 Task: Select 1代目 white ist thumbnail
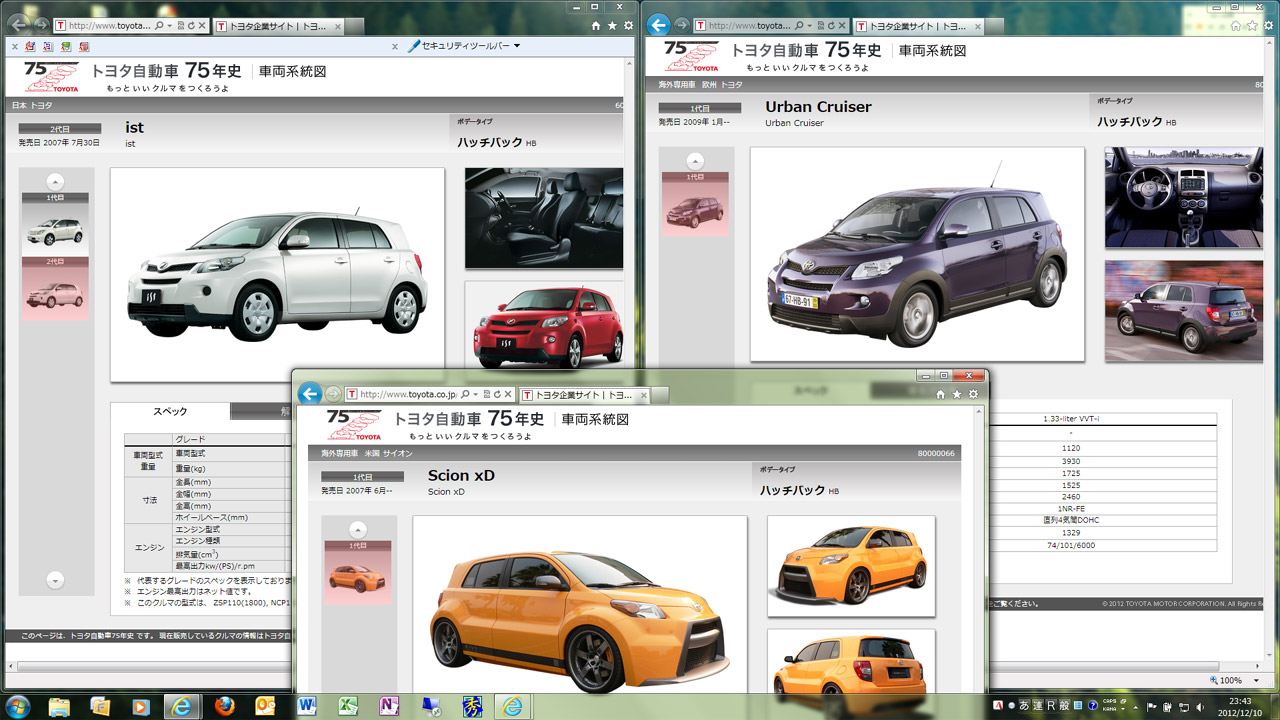[56, 224]
